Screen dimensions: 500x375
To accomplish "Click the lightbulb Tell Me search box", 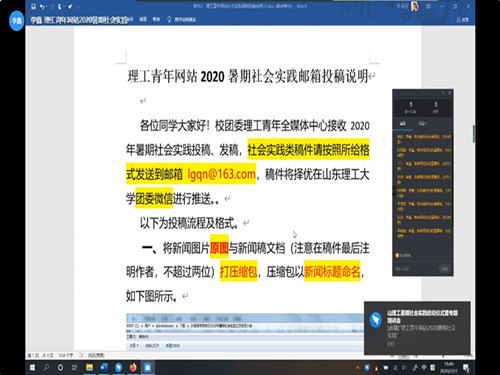I will tap(182, 19).
